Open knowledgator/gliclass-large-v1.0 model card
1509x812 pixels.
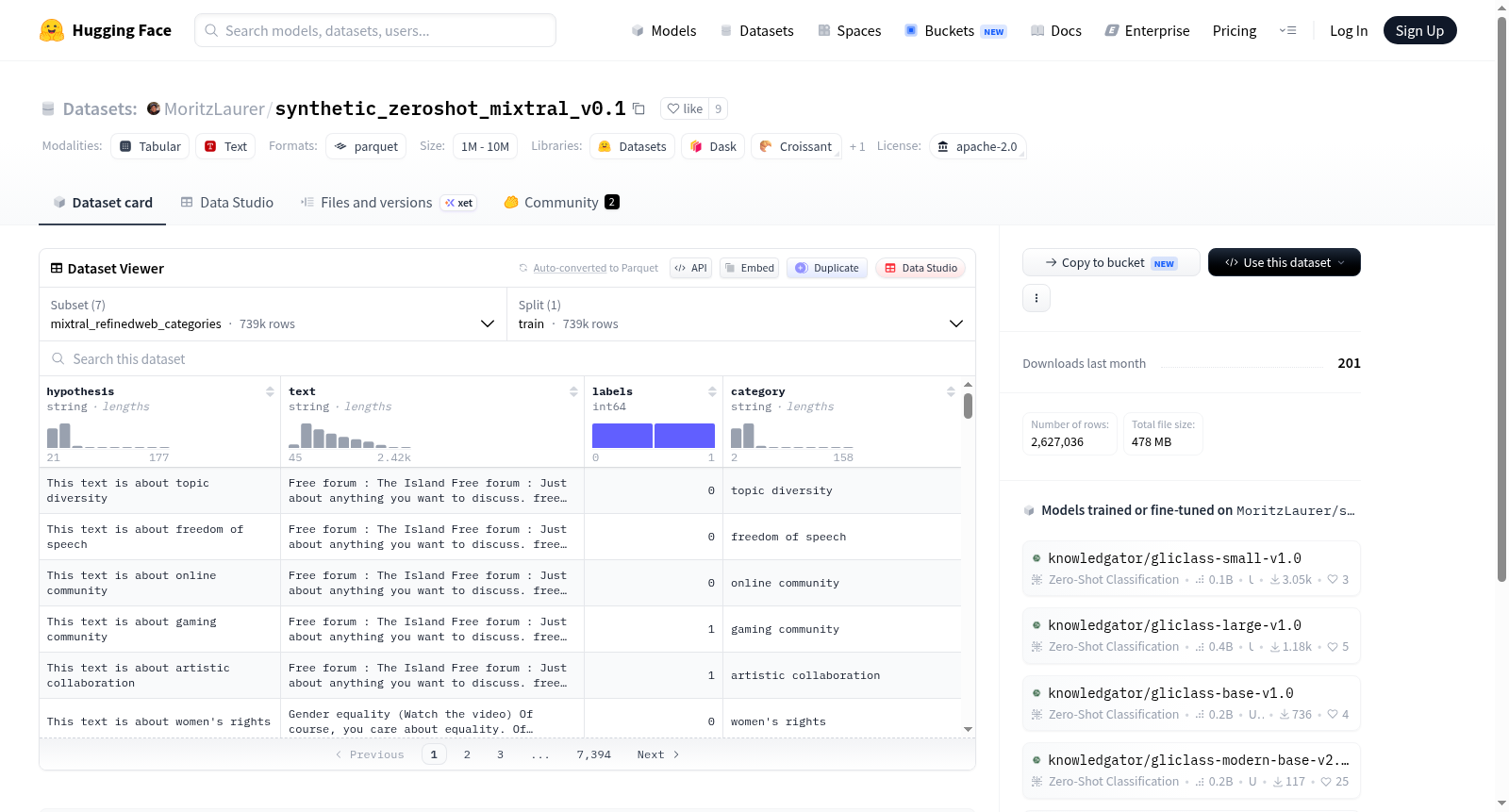point(1191,635)
